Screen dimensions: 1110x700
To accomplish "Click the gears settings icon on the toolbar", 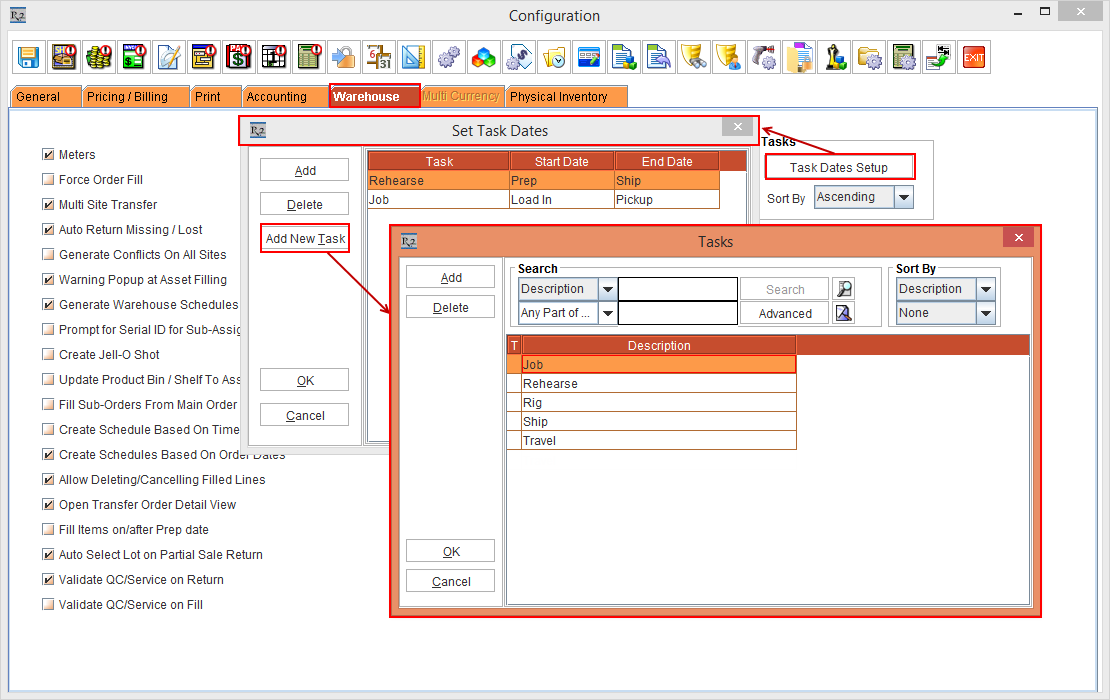I will pos(449,57).
